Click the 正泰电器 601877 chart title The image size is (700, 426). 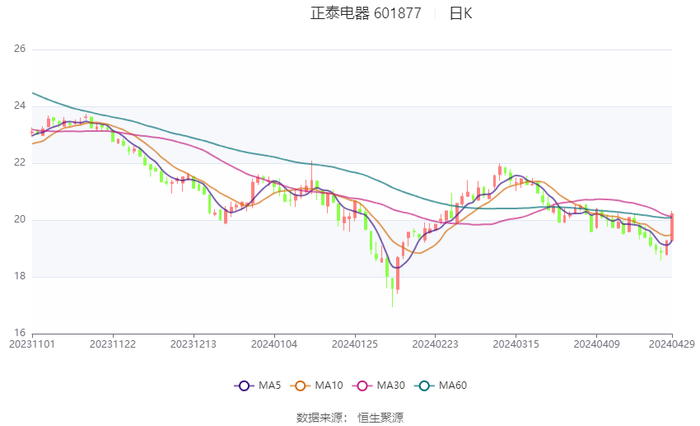[x=366, y=14]
